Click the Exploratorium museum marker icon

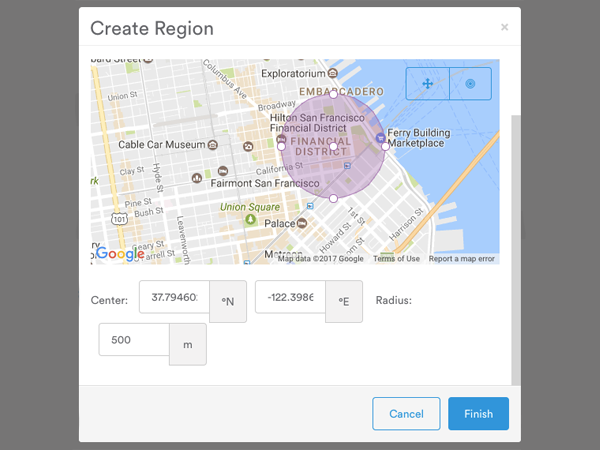(333, 73)
